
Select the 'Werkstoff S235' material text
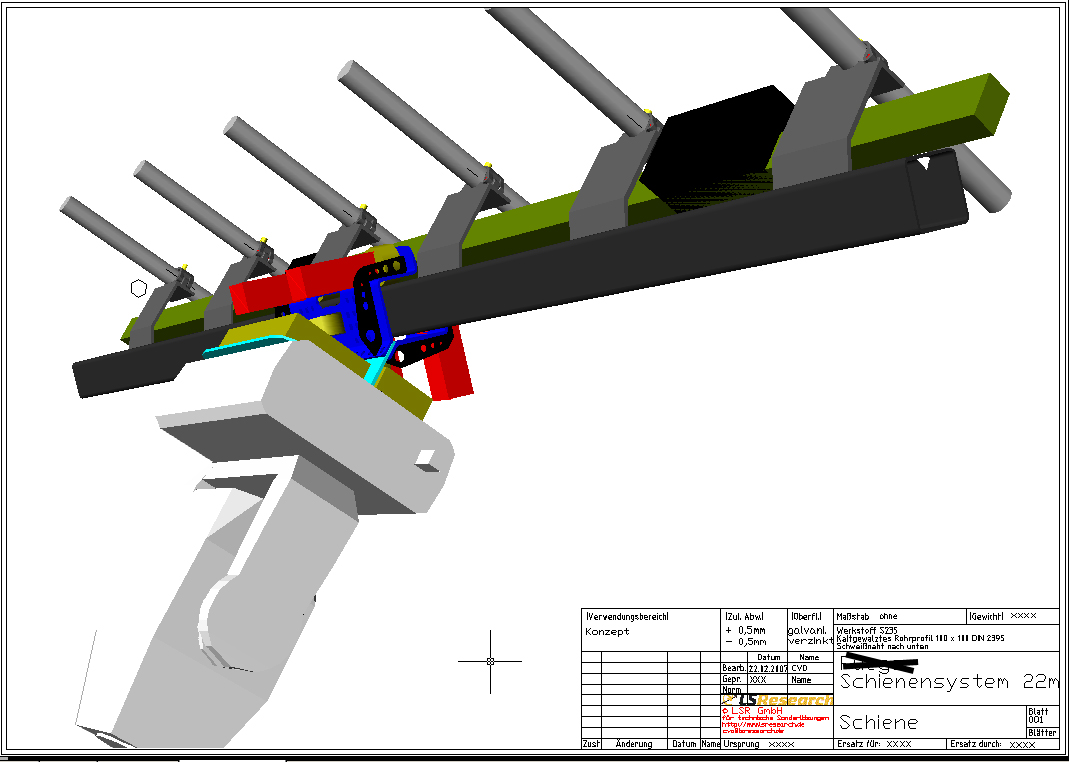[866, 630]
